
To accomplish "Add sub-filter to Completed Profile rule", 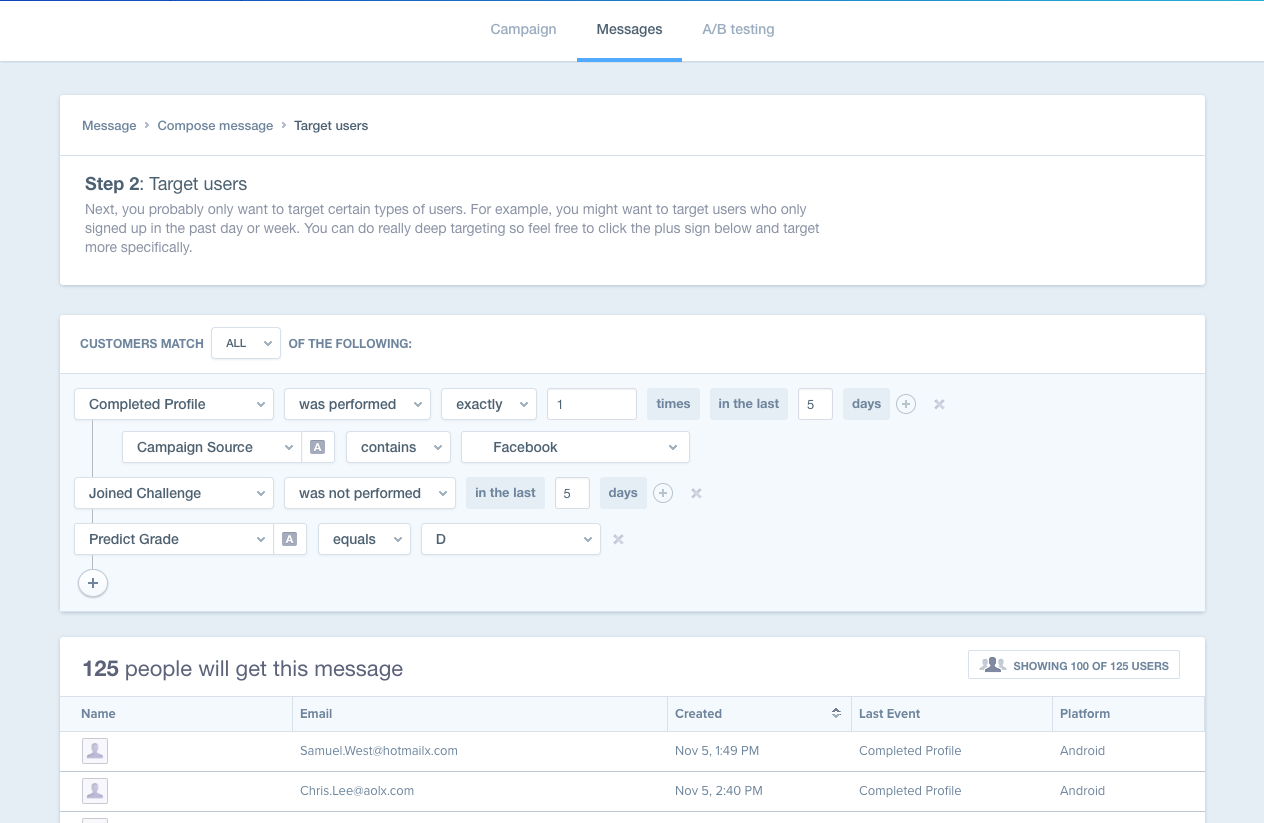I will pyautogui.click(x=906, y=404).
